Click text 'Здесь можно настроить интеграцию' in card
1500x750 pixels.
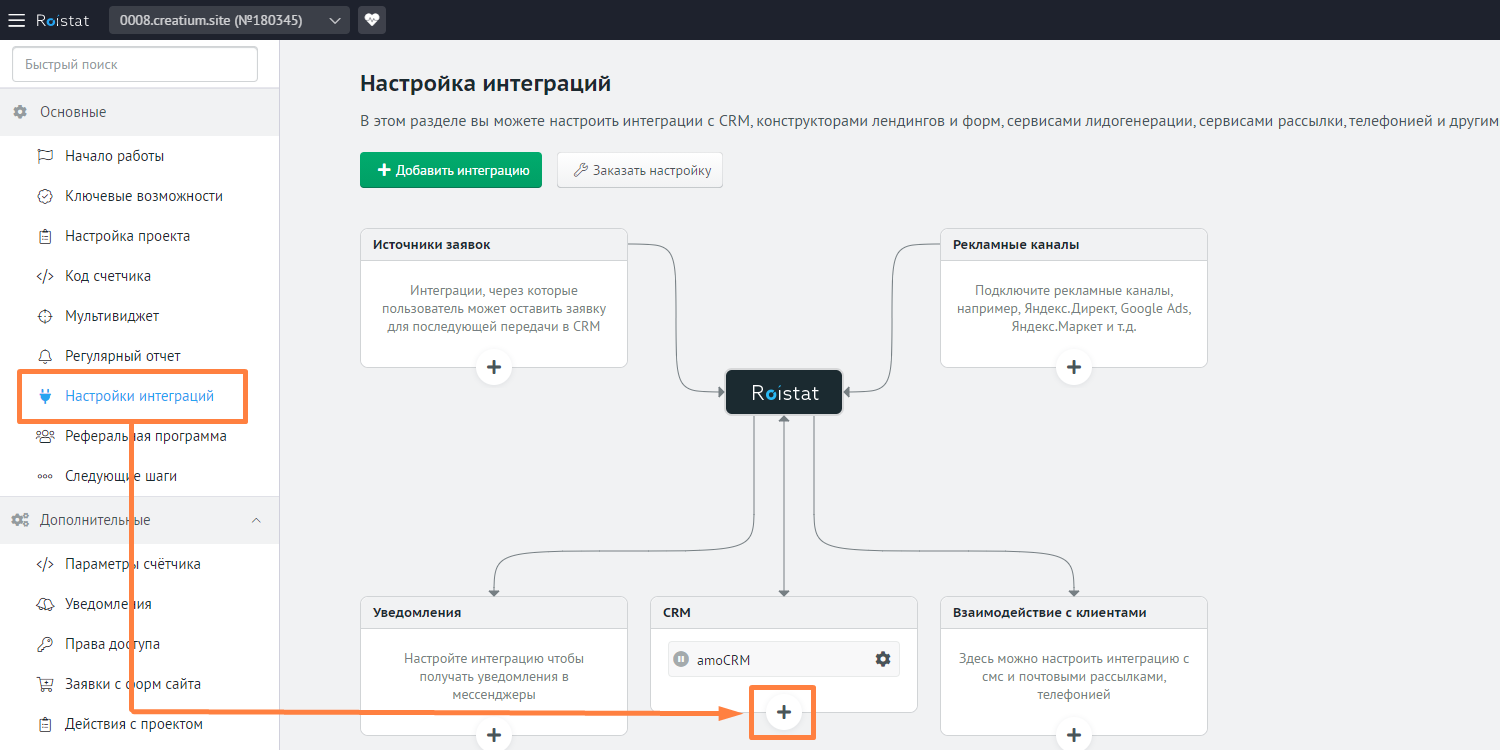pos(1074,658)
